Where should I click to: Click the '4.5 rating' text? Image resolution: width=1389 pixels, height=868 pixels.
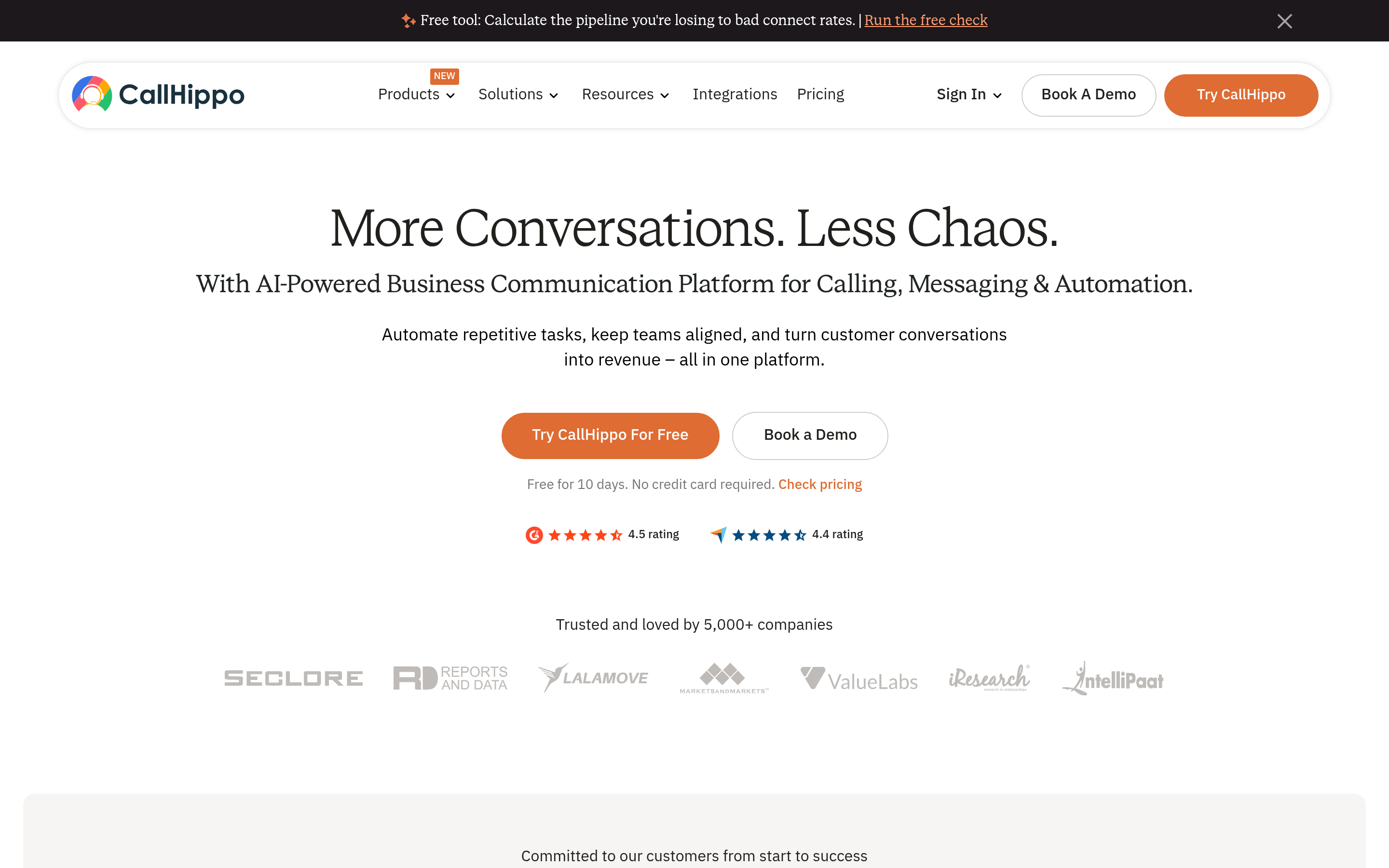point(653,534)
